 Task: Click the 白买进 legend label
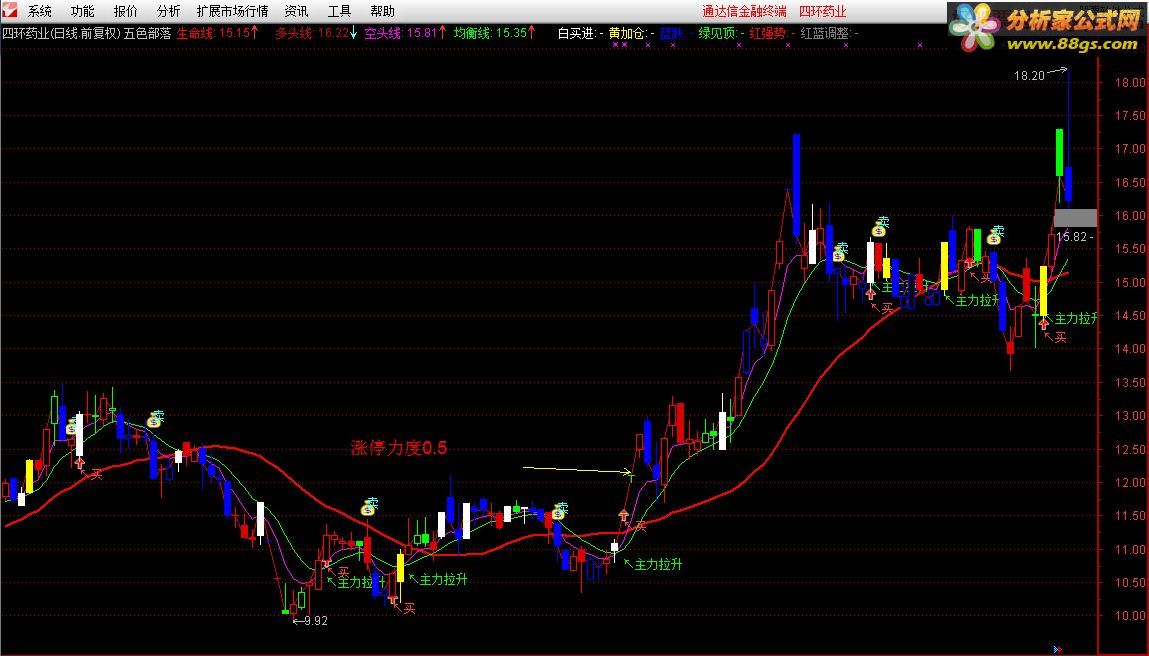click(x=576, y=33)
